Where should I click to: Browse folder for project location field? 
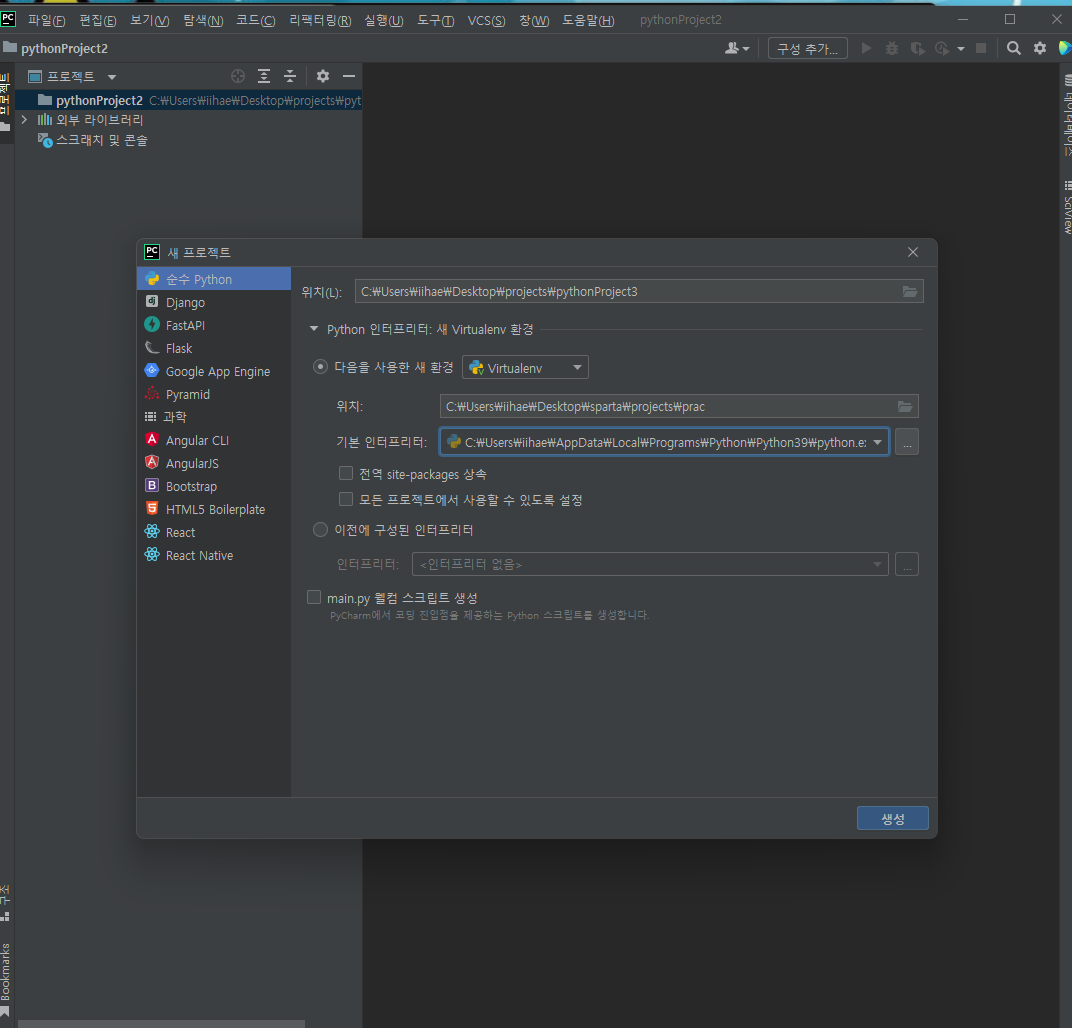click(910, 292)
